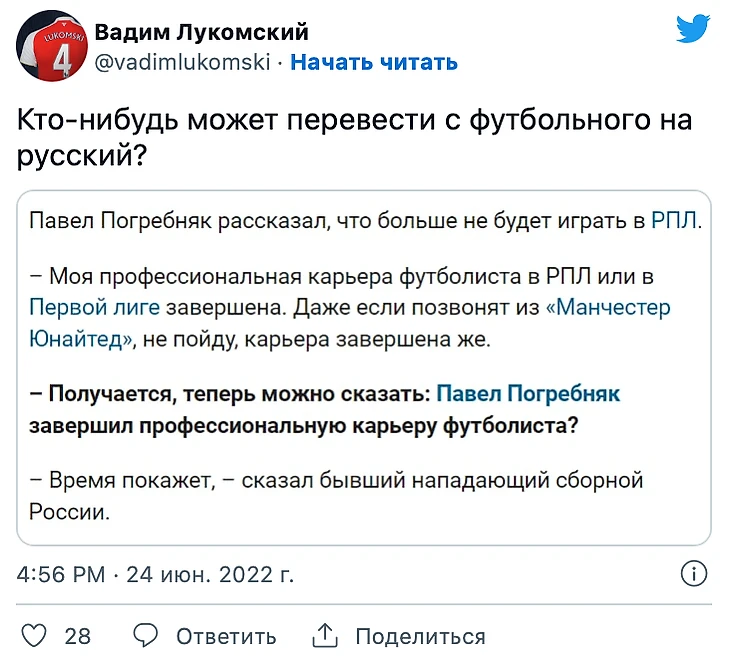Image resolution: width=730 pixels, height=662 pixels.
Task: Open the 'Первой лиге' link
Action: [x=89, y=306]
